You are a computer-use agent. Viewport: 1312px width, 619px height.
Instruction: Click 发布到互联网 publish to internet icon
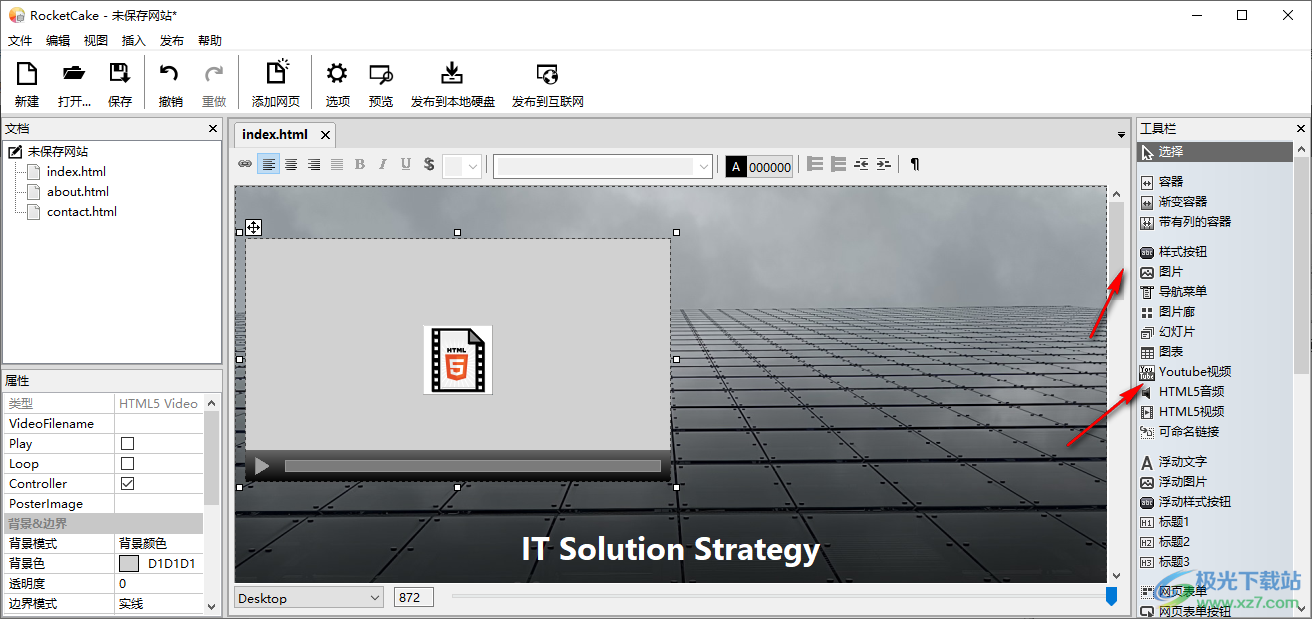547,74
